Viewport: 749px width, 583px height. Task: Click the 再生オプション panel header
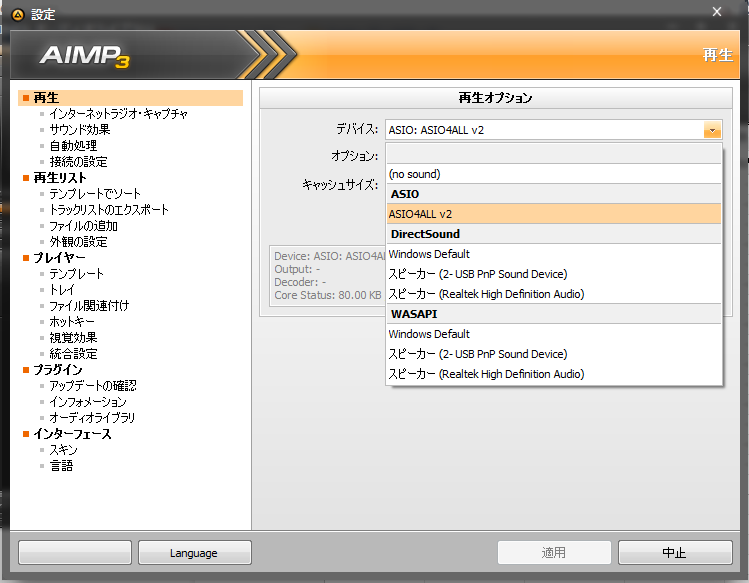pos(495,98)
